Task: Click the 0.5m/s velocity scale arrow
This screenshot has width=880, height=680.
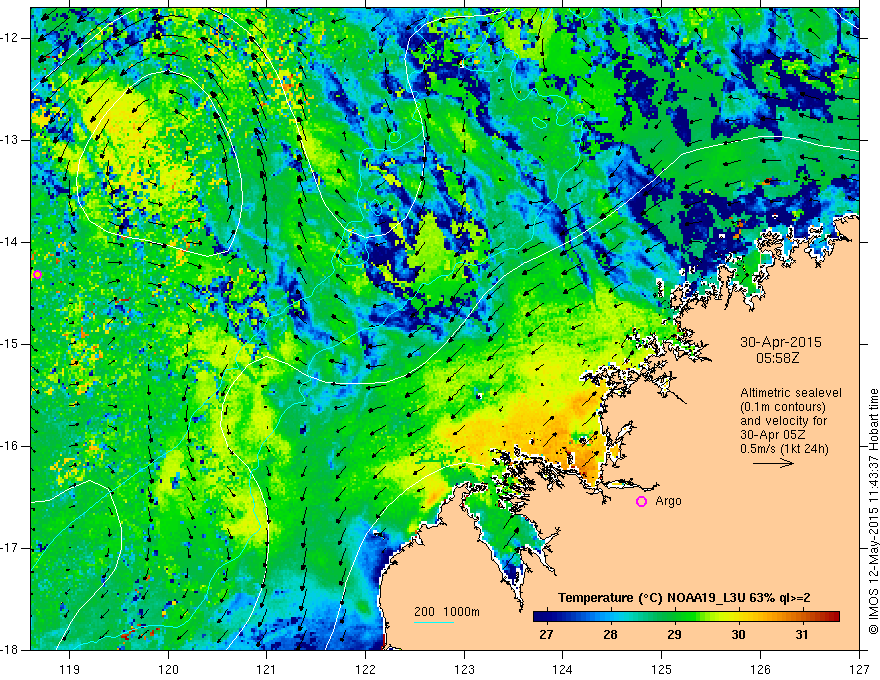Action: click(x=773, y=463)
